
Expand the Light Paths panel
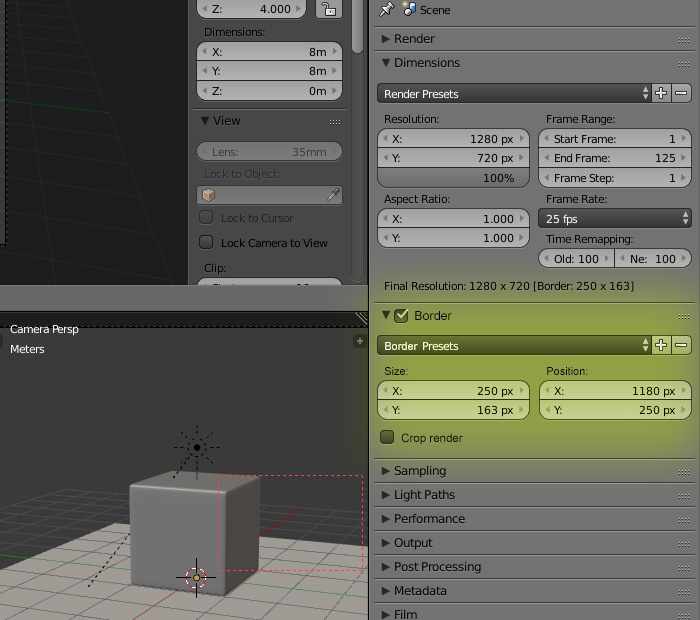click(386, 495)
